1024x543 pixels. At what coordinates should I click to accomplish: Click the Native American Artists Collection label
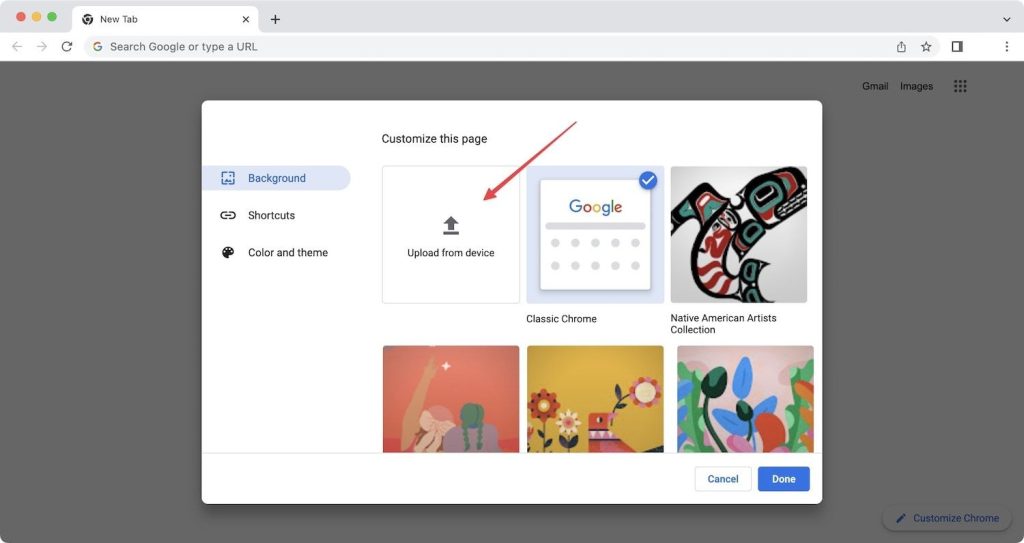(x=723, y=323)
